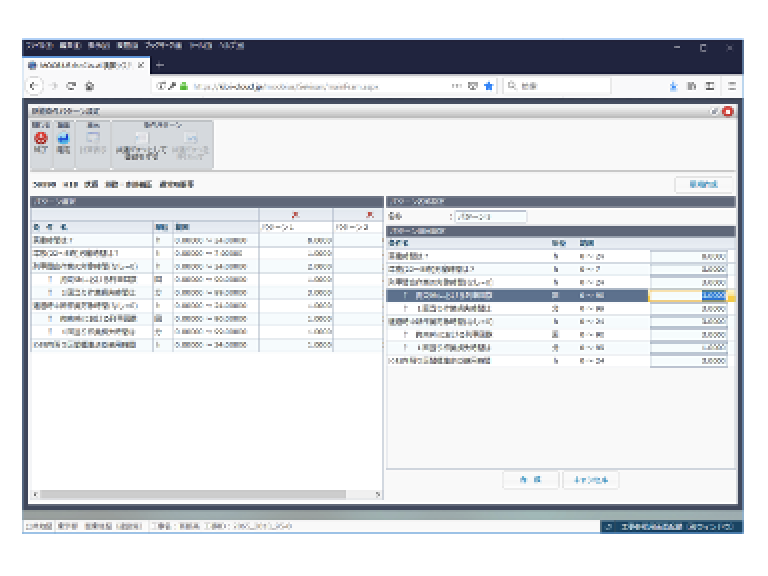
Task: Click the horizontal scrollbar right arrow
Action: 378,494
